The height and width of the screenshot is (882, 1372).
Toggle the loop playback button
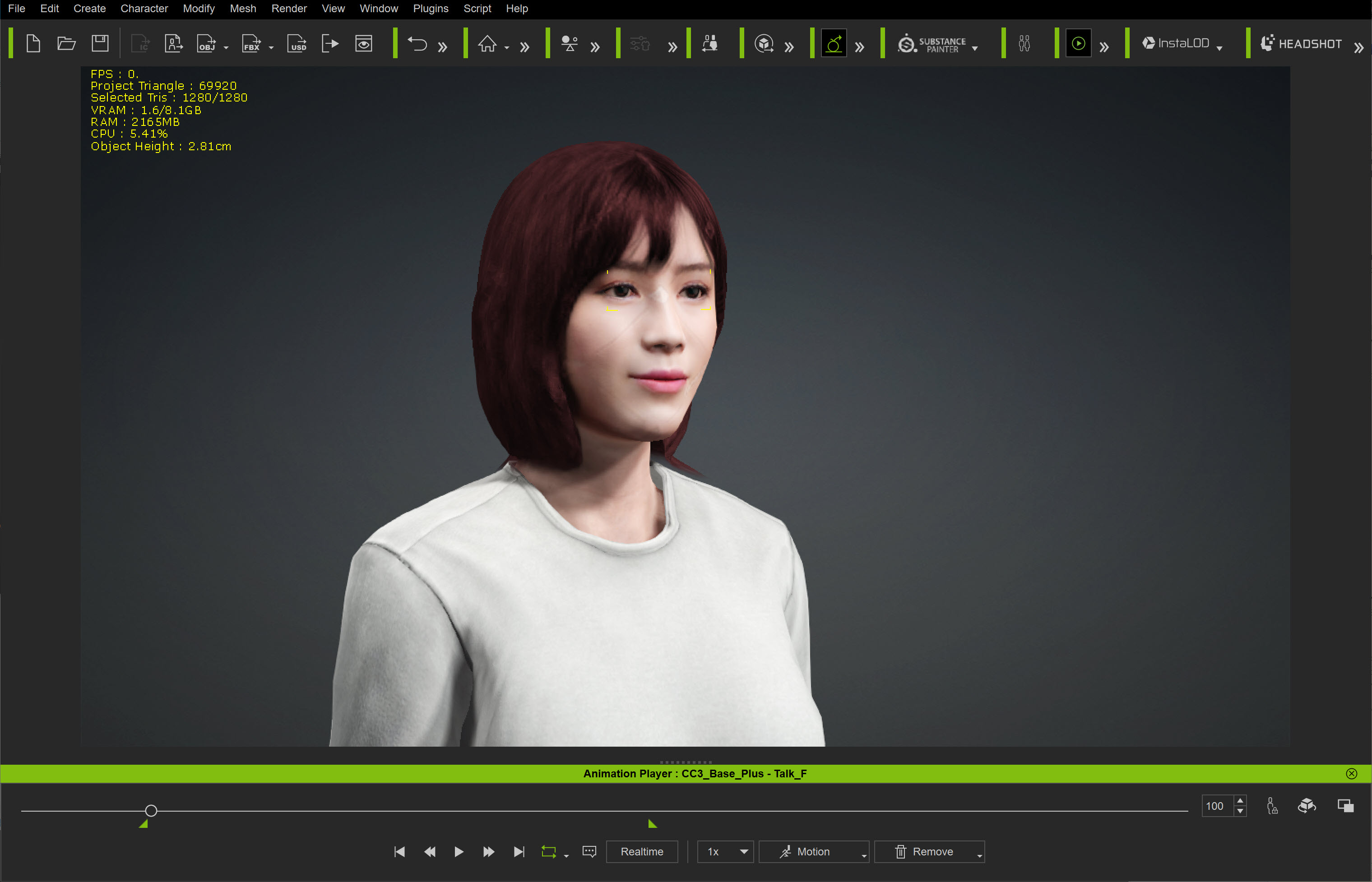[548, 852]
